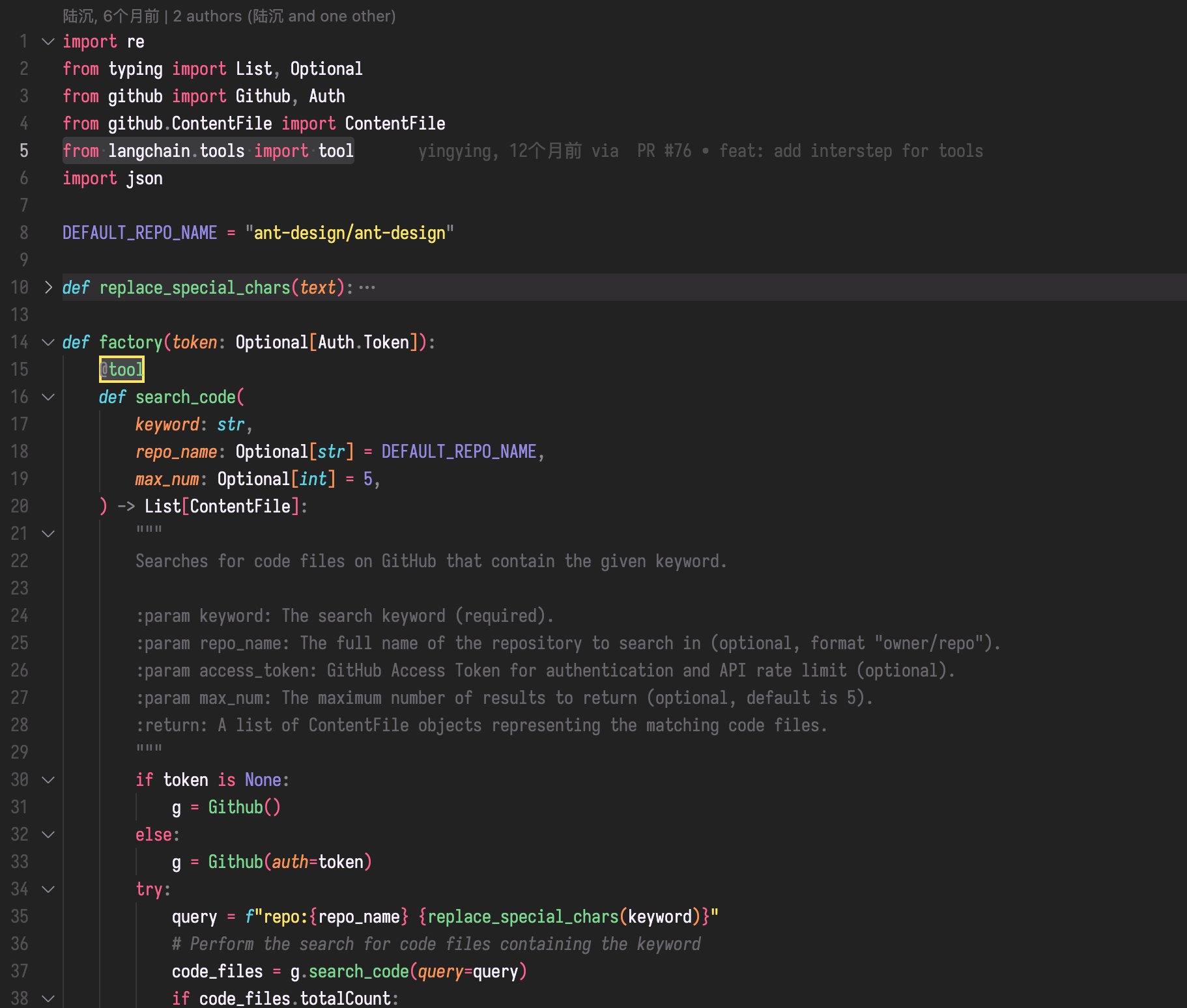Image resolution: width=1187 pixels, height=1008 pixels.
Task: Click 'Auth.Token' in the factory signature
Action: pos(364,343)
